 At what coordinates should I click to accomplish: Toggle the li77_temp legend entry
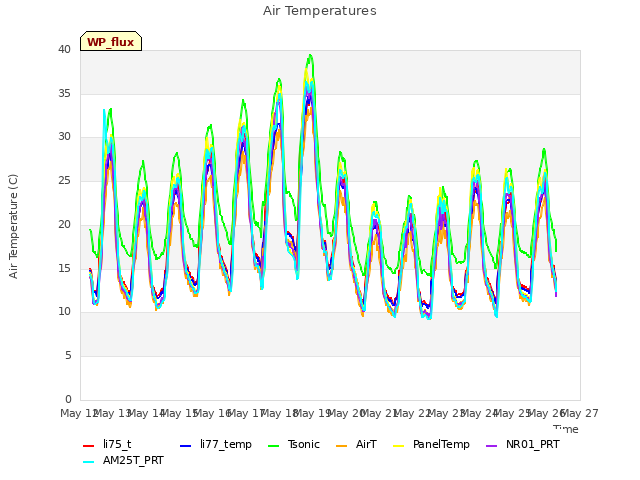click(x=216, y=444)
